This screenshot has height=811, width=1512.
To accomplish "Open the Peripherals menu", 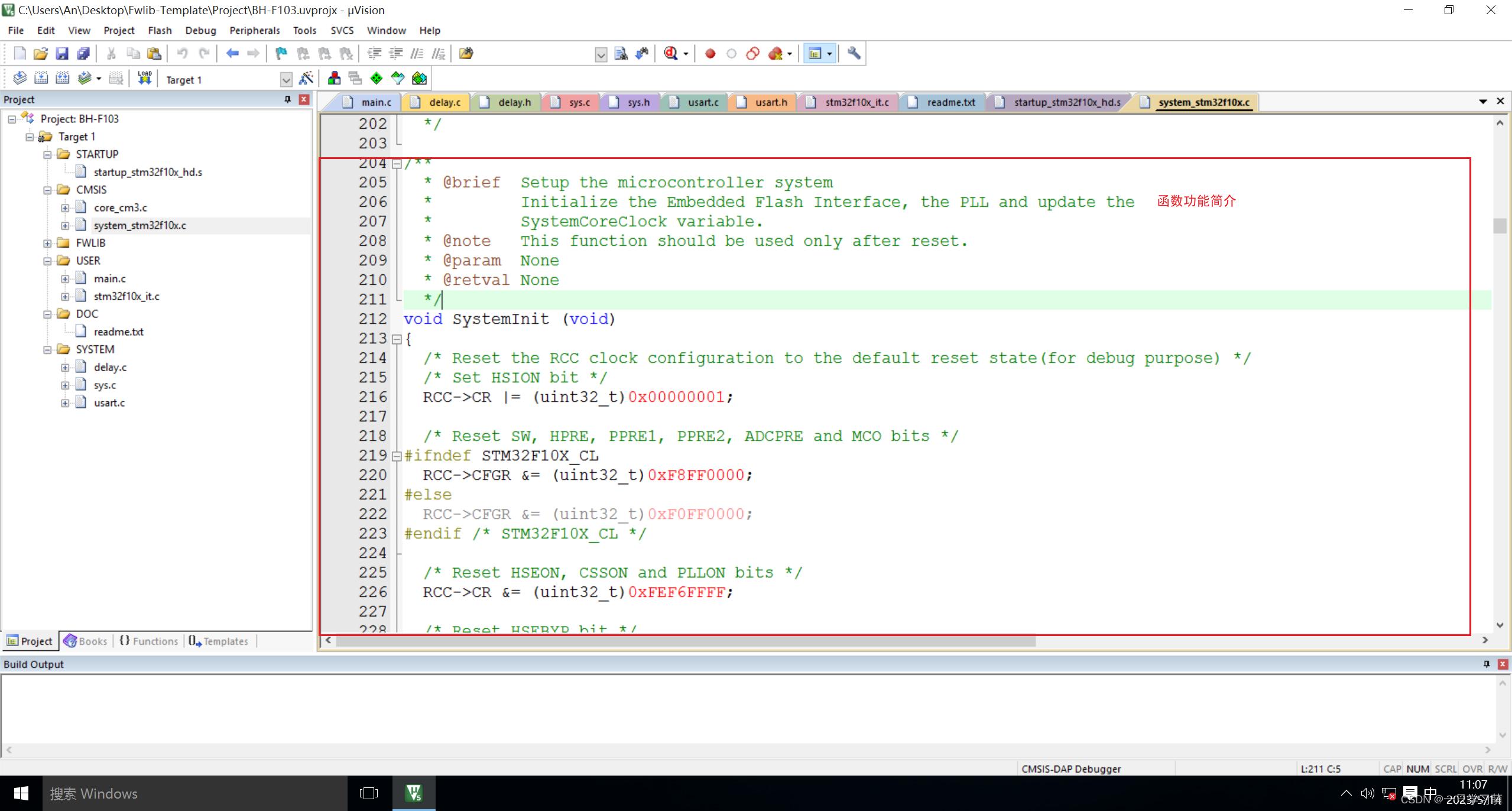I will (255, 30).
